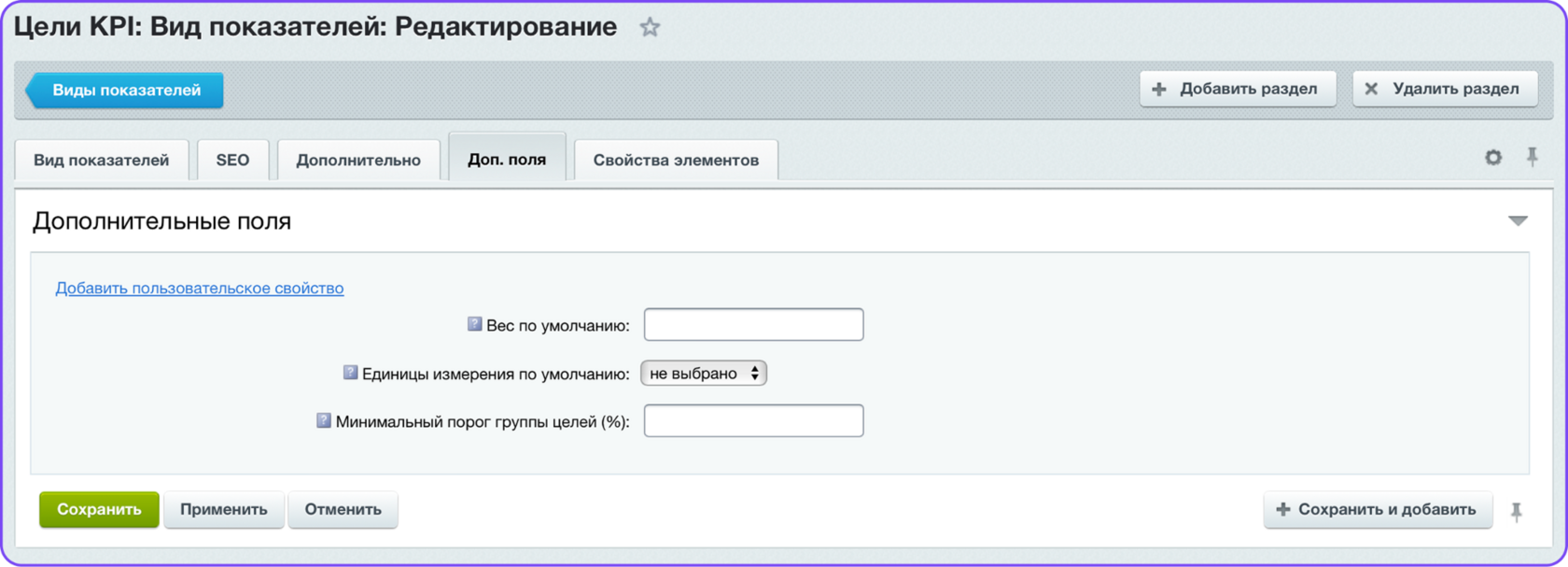Go back to Виды показателей list
This screenshot has width=1568, height=567.
(x=126, y=91)
